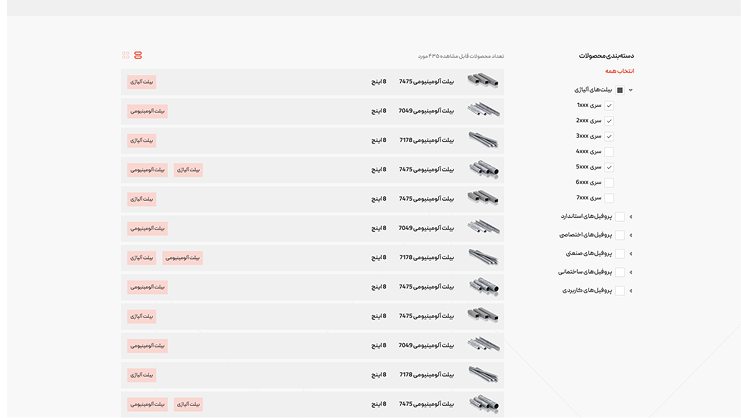The image size is (741, 418).
Task: Check the 'پروفیل‌های اختصاصی' checkbox
Action: [620, 235]
